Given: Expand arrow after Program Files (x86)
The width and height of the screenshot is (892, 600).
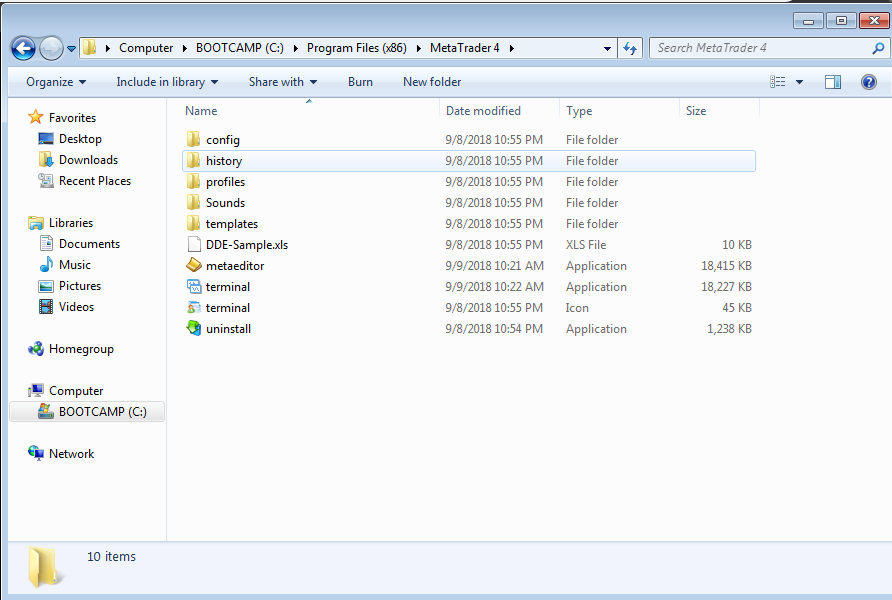Looking at the screenshot, I should click(x=419, y=49).
